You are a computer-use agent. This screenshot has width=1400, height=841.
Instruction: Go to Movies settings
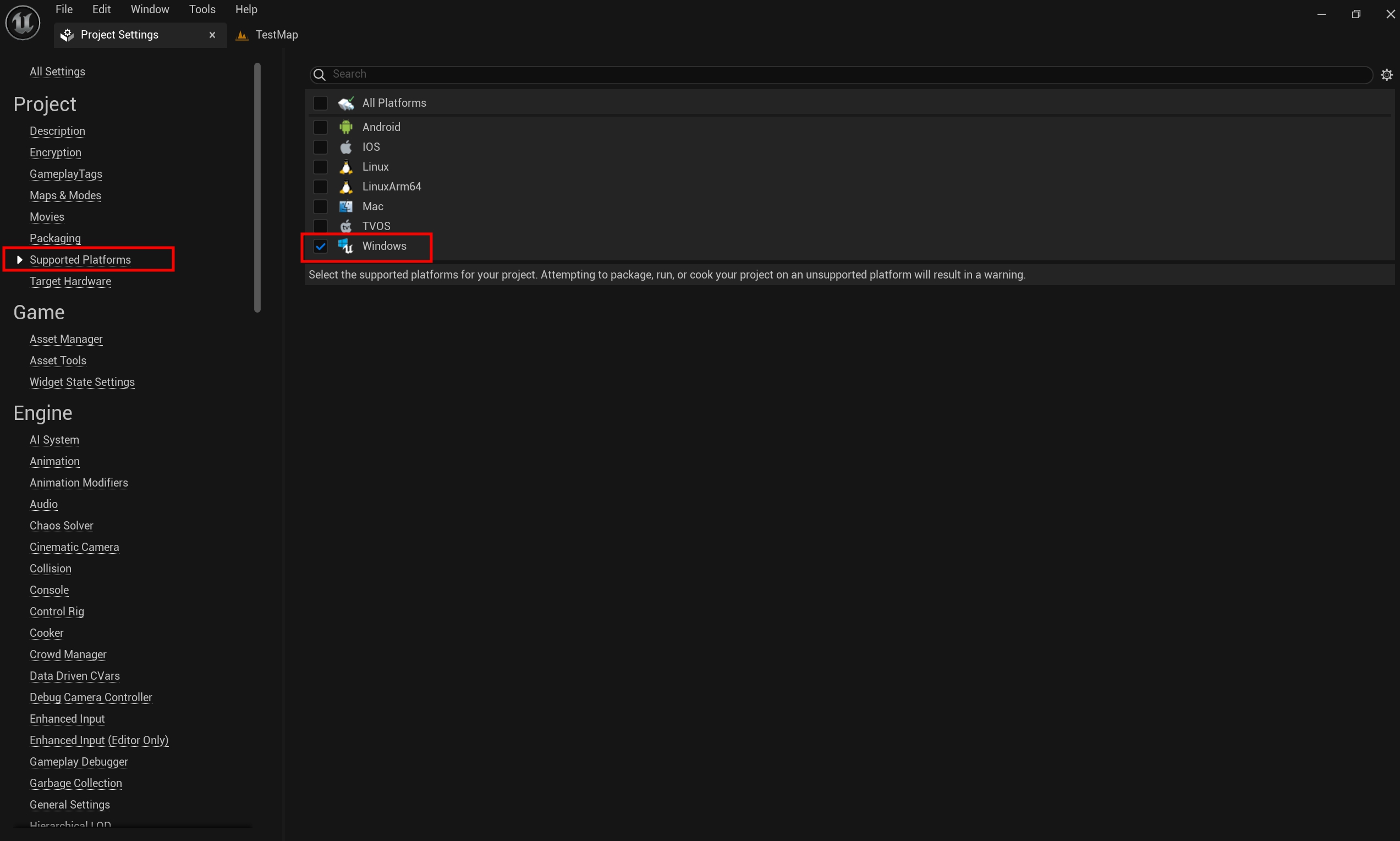pyautogui.click(x=47, y=217)
